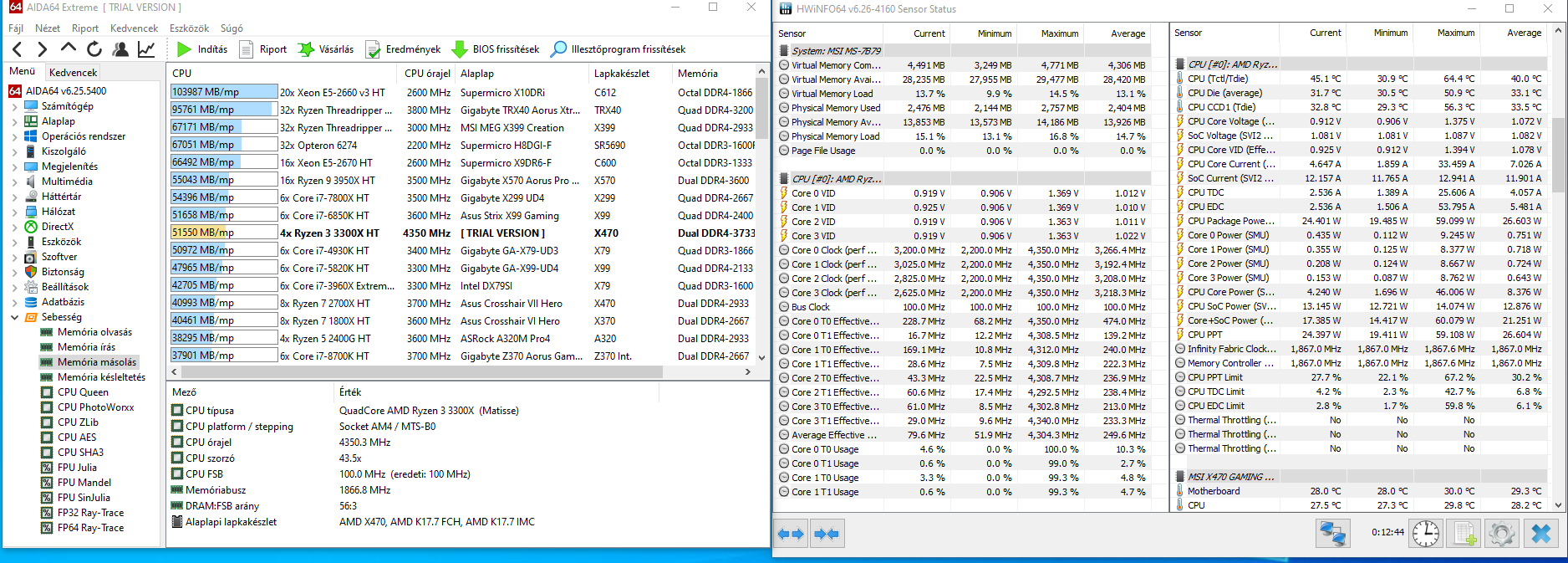The width and height of the screenshot is (1568, 563).
Task: Open Eredmények results toolbar button
Action: 403,49
